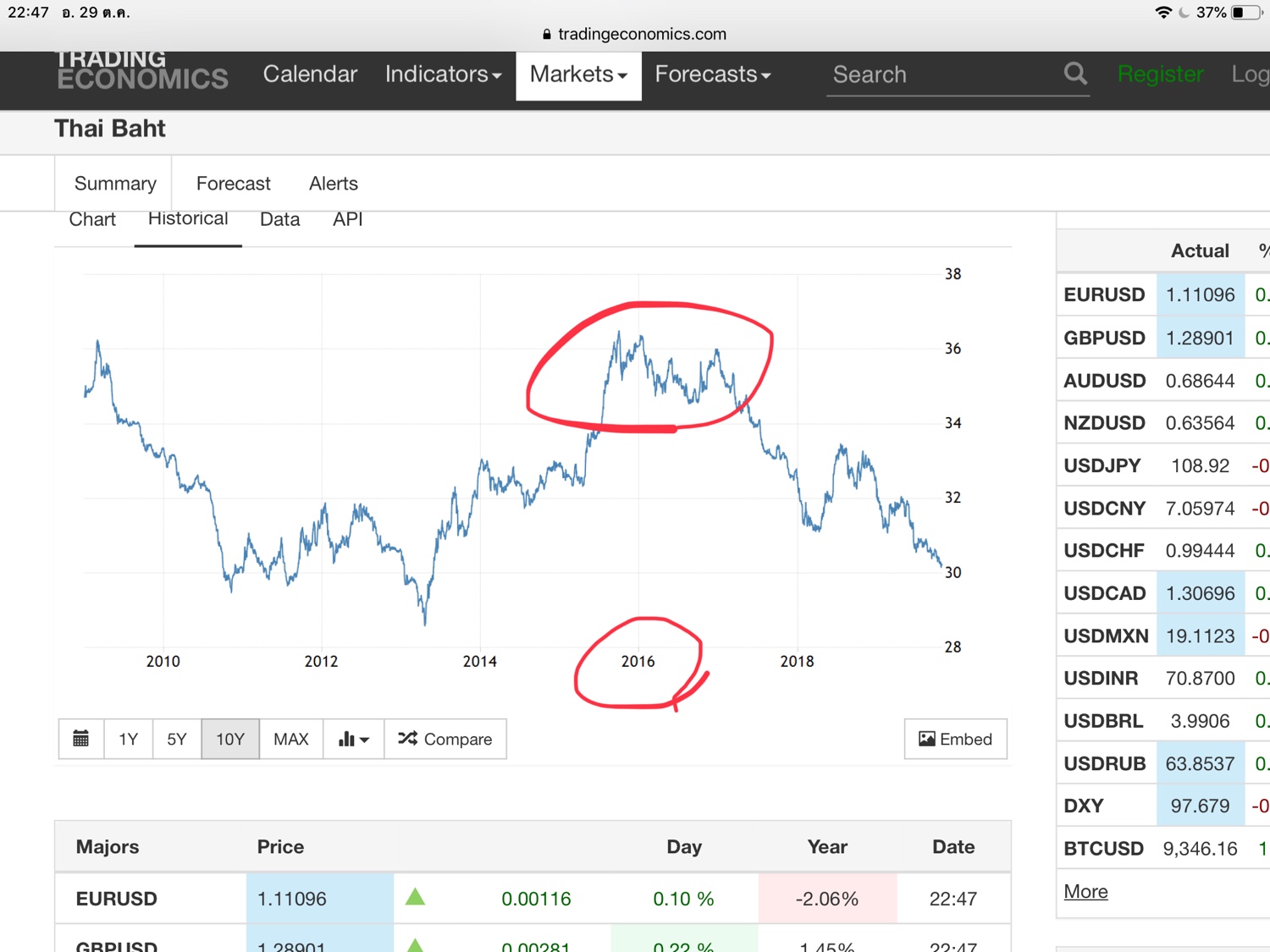Viewport: 1270px width, 952px height.
Task: Select the 5Y time range
Action: 177,739
